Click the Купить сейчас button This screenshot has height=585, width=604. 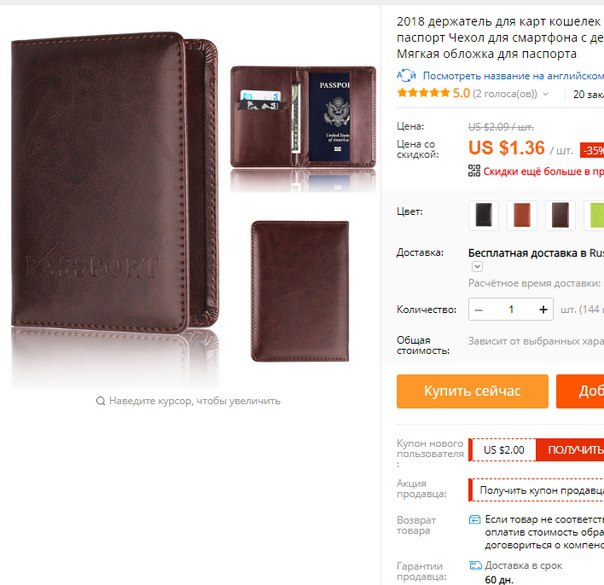pos(472,391)
